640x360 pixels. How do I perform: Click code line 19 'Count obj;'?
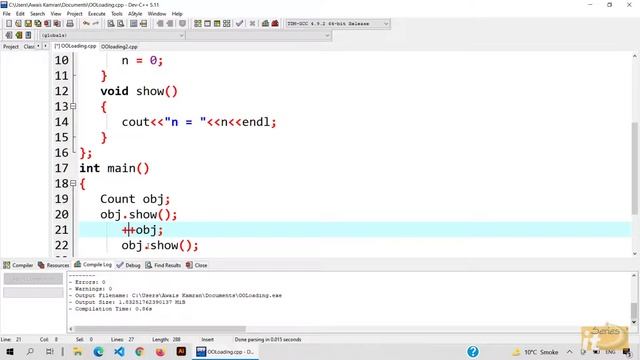click(x=135, y=199)
